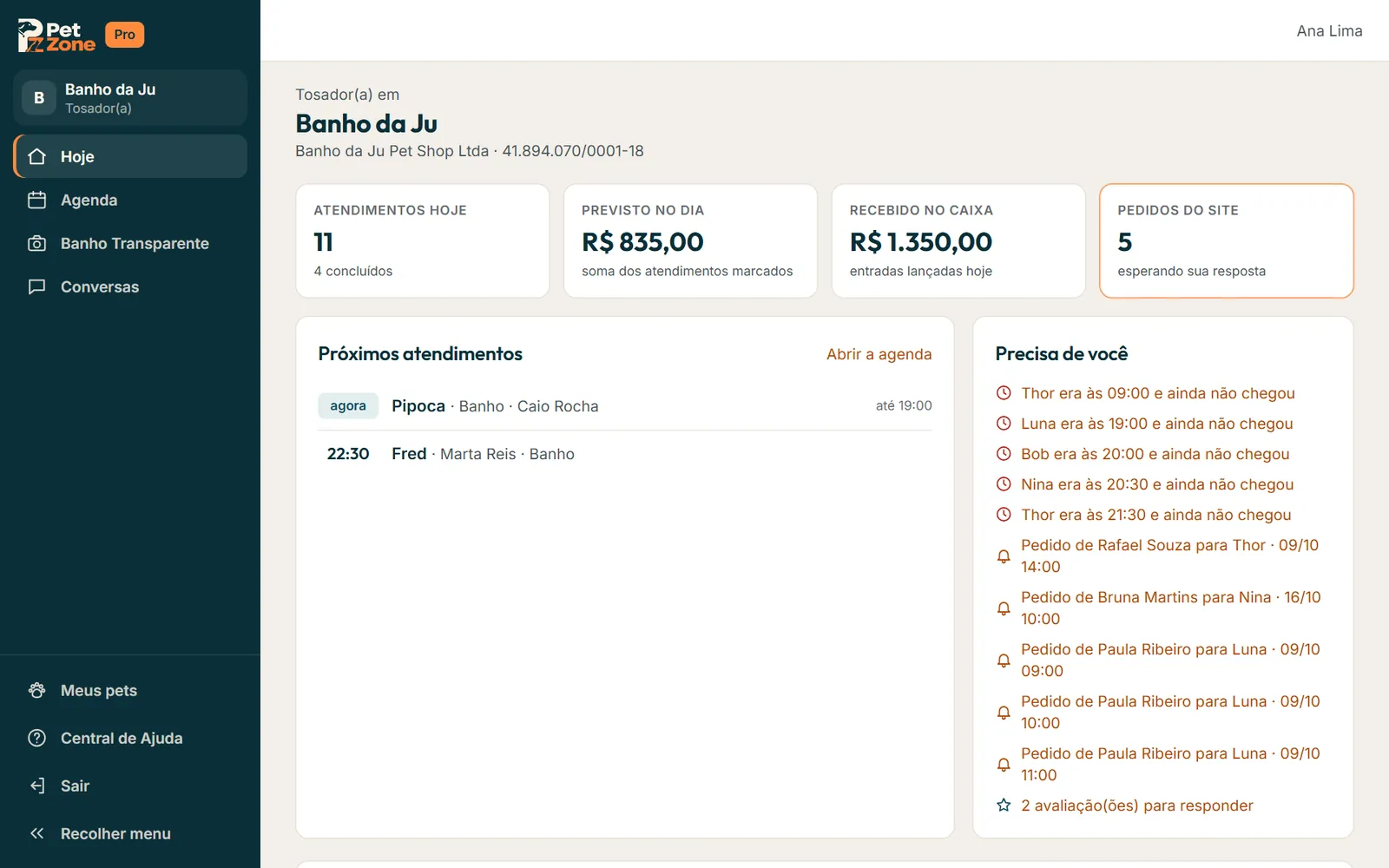Screen dimensions: 1389x868
Task: Open Paula Ribeiro's Luna 11:00 request
Action: point(1163,764)
